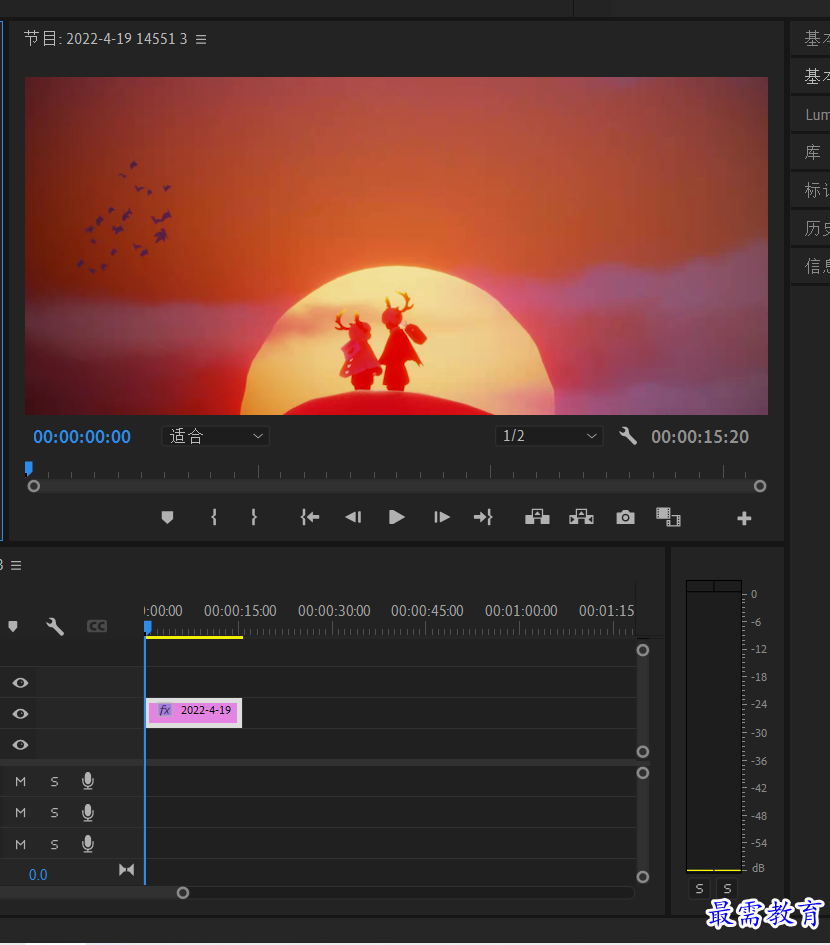Open timeline display settings wrench
The image size is (830, 945).
pyautogui.click(x=55, y=626)
